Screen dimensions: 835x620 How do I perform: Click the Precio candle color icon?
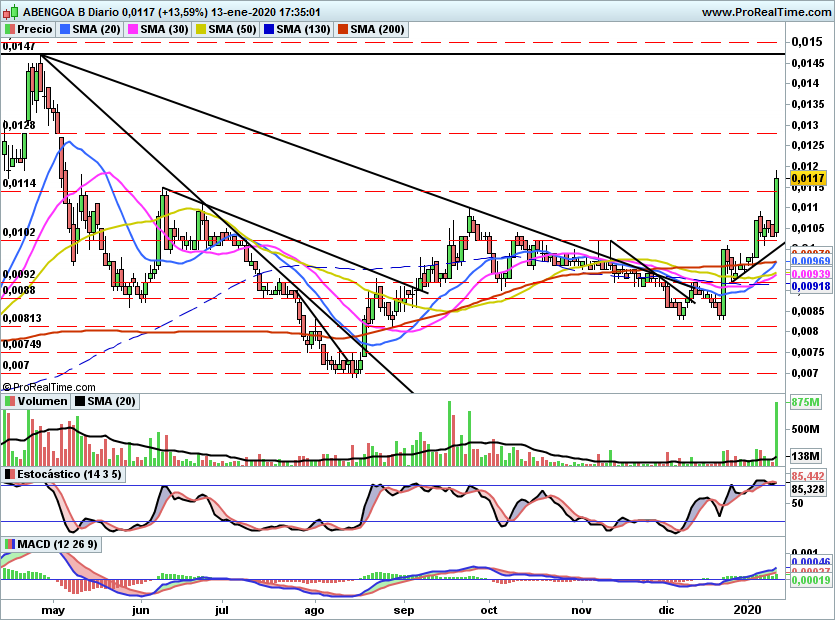click(10, 30)
